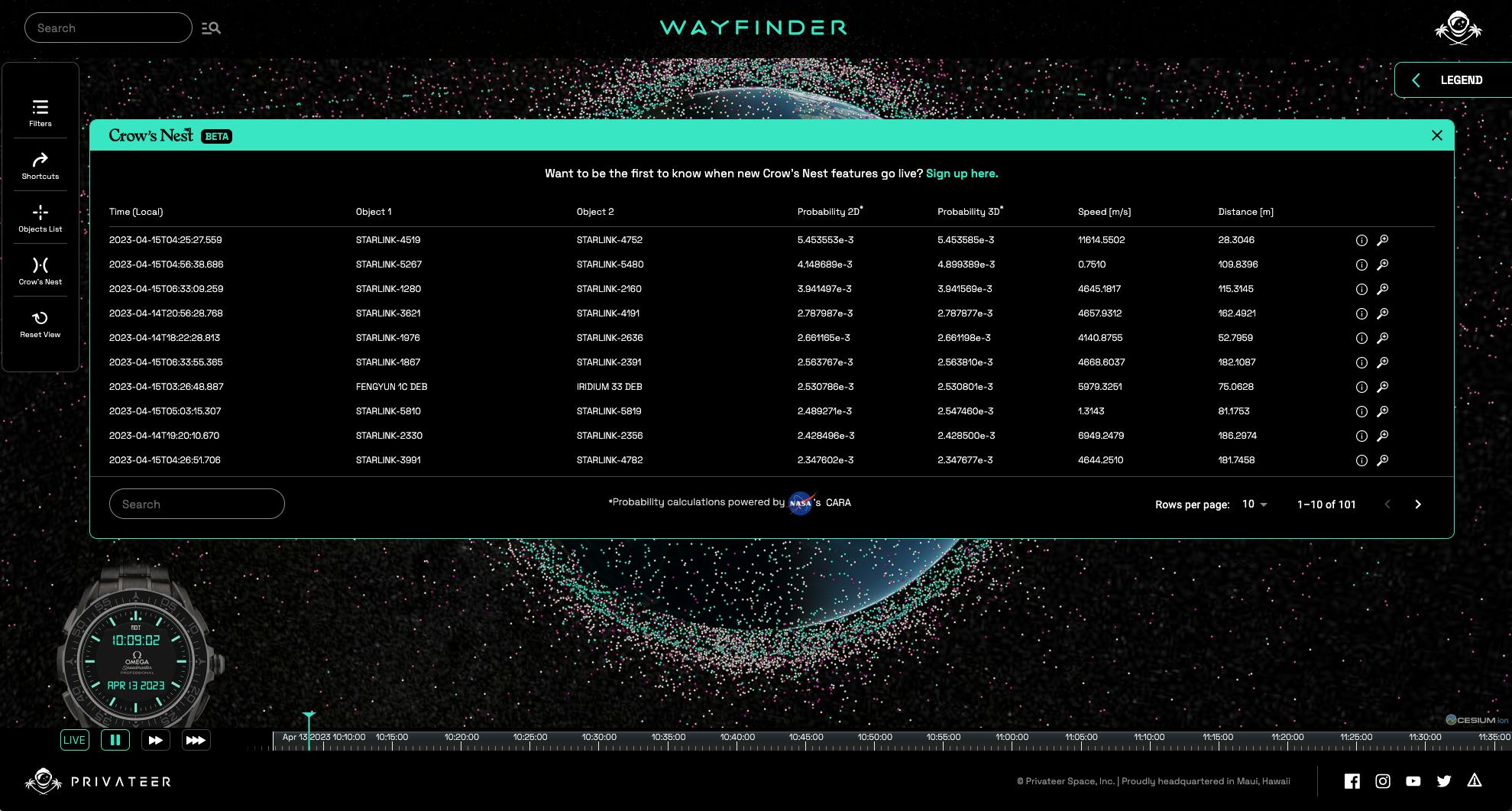The width and height of the screenshot is (1512, 811).
Task: Enable LIVE tracking mode
Action: [x=74, y=739]
